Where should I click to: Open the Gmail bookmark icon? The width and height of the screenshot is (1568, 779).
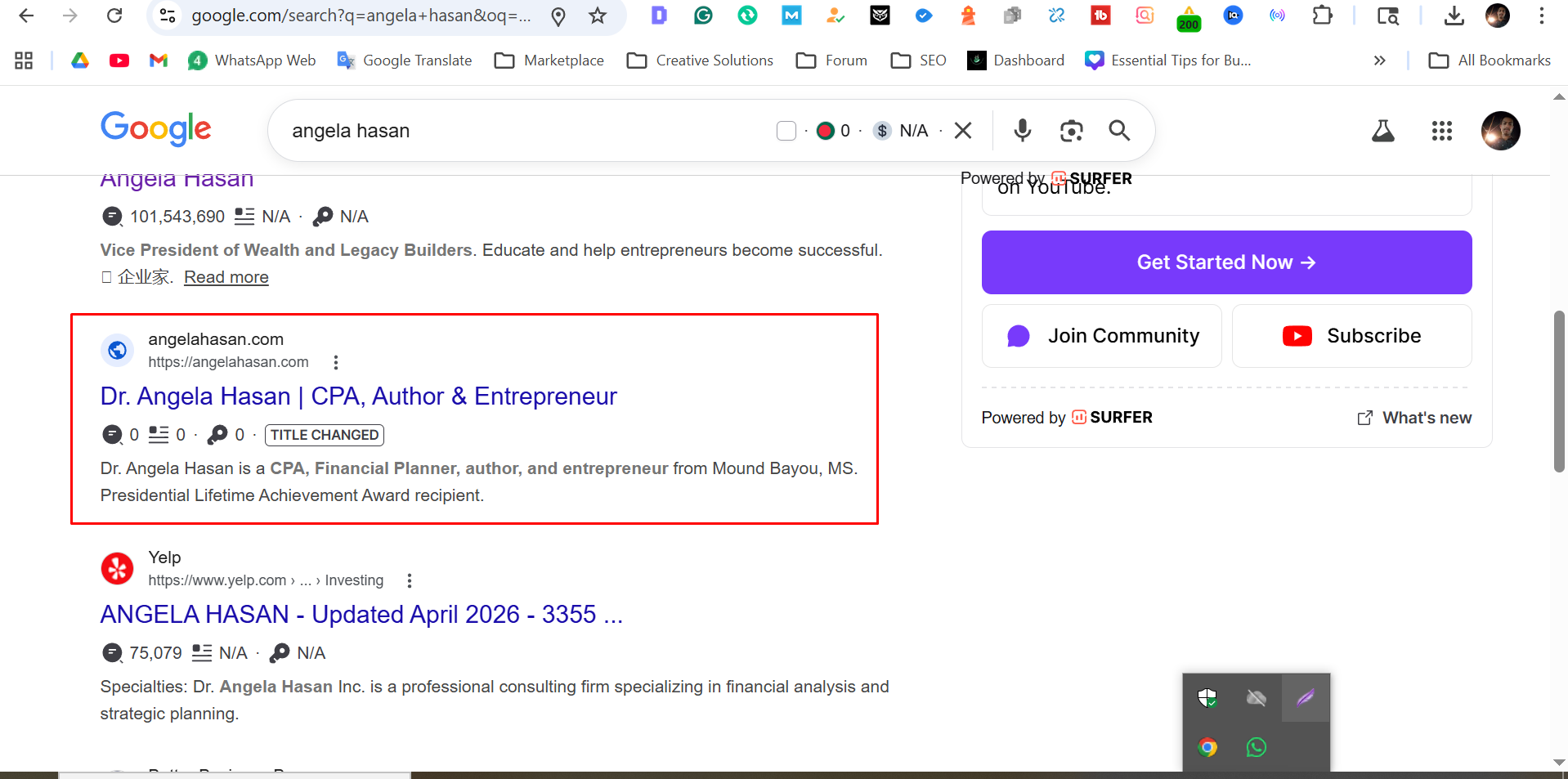click(x=159, y=60)
